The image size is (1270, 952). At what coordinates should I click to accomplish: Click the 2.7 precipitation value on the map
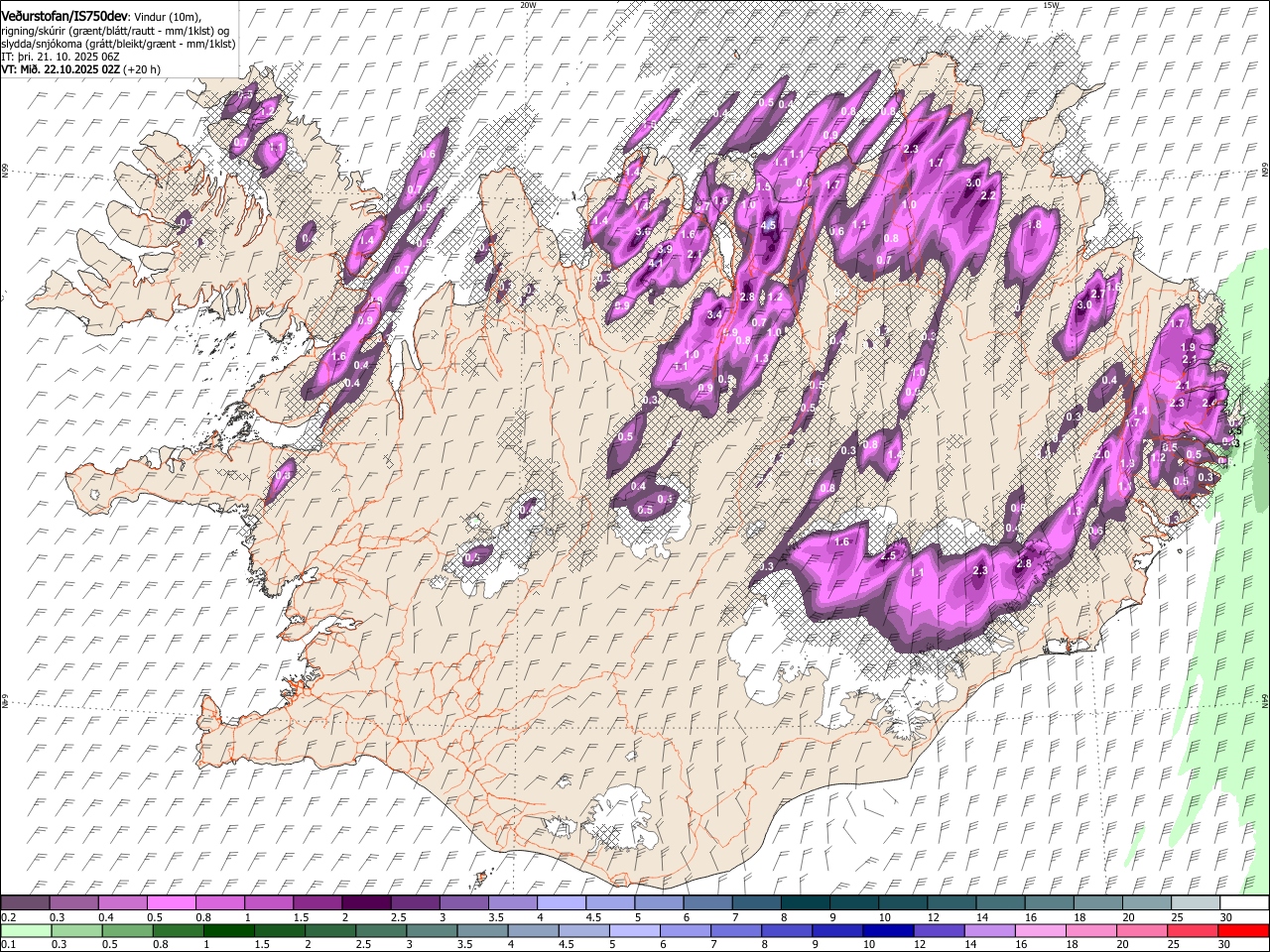click(x=1097, y=295)
